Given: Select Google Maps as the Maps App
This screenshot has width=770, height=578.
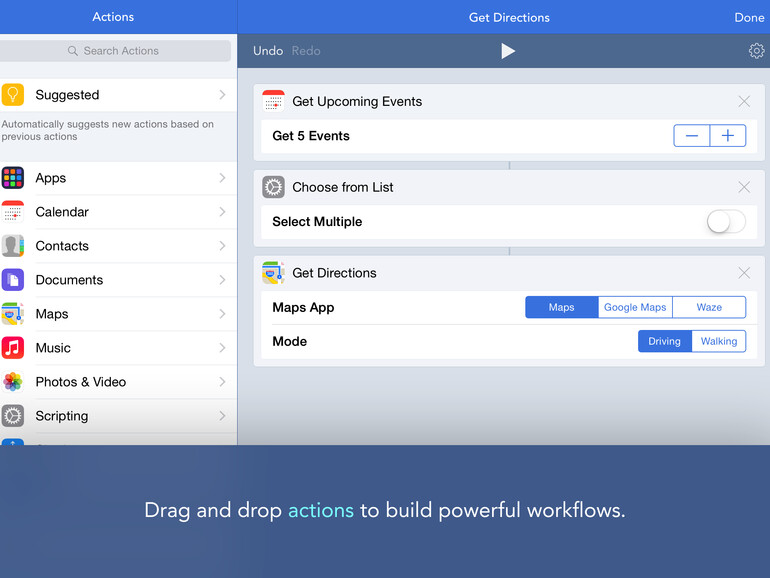Looking at the screenshot, I should (x=635, y=307).
